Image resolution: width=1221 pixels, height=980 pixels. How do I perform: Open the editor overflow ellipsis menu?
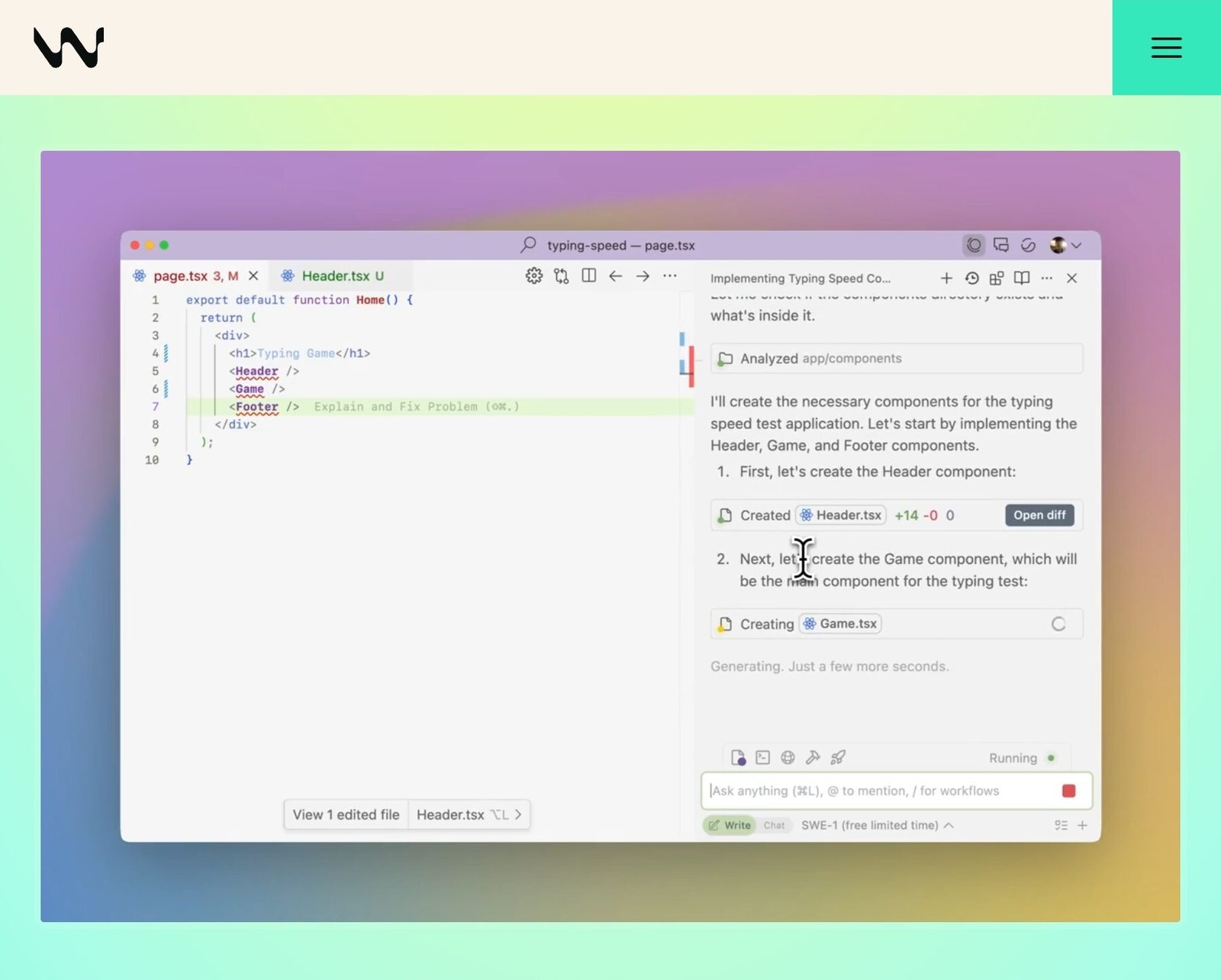670,276
